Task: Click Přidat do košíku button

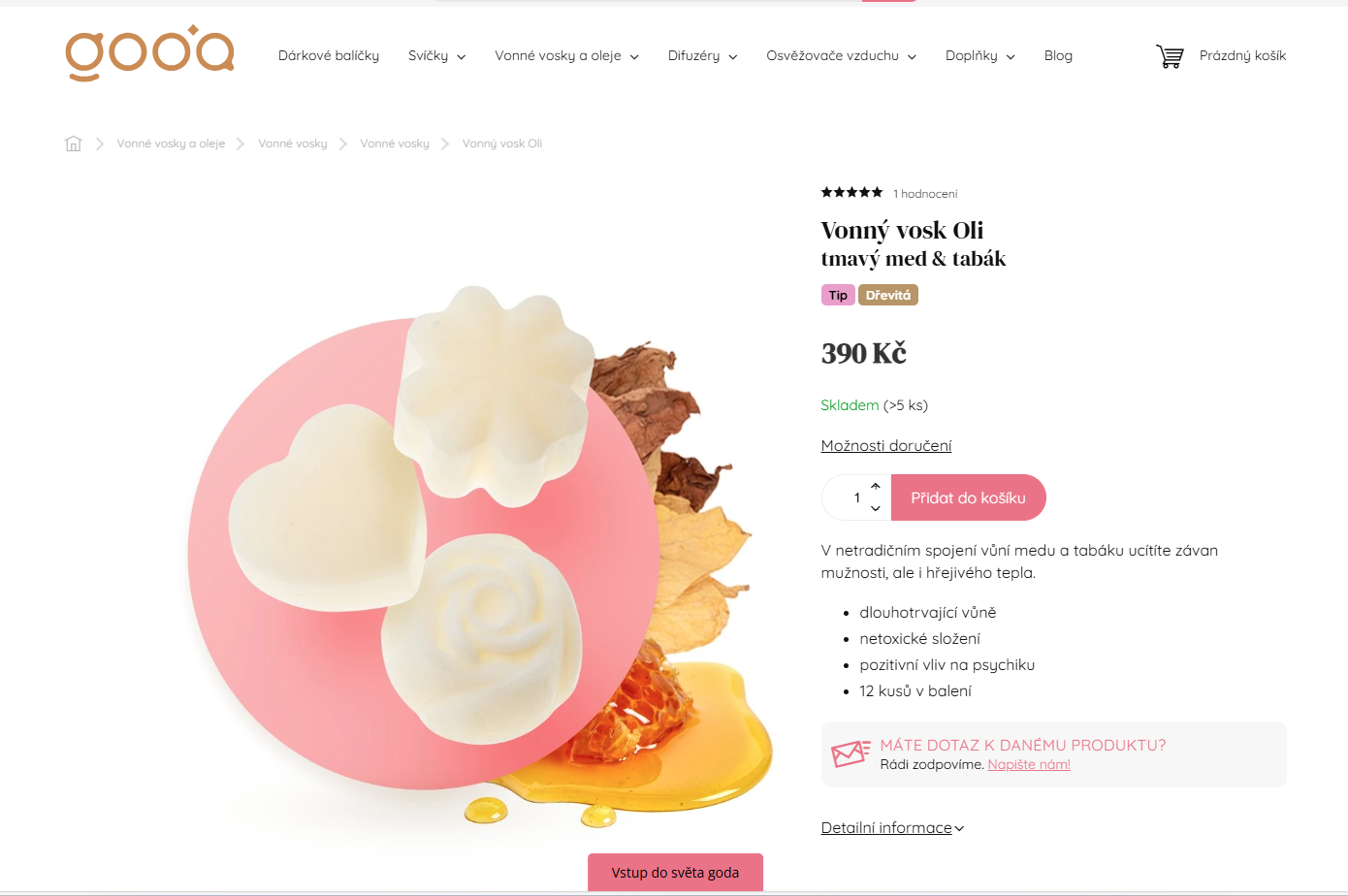Action: point(968,497)
